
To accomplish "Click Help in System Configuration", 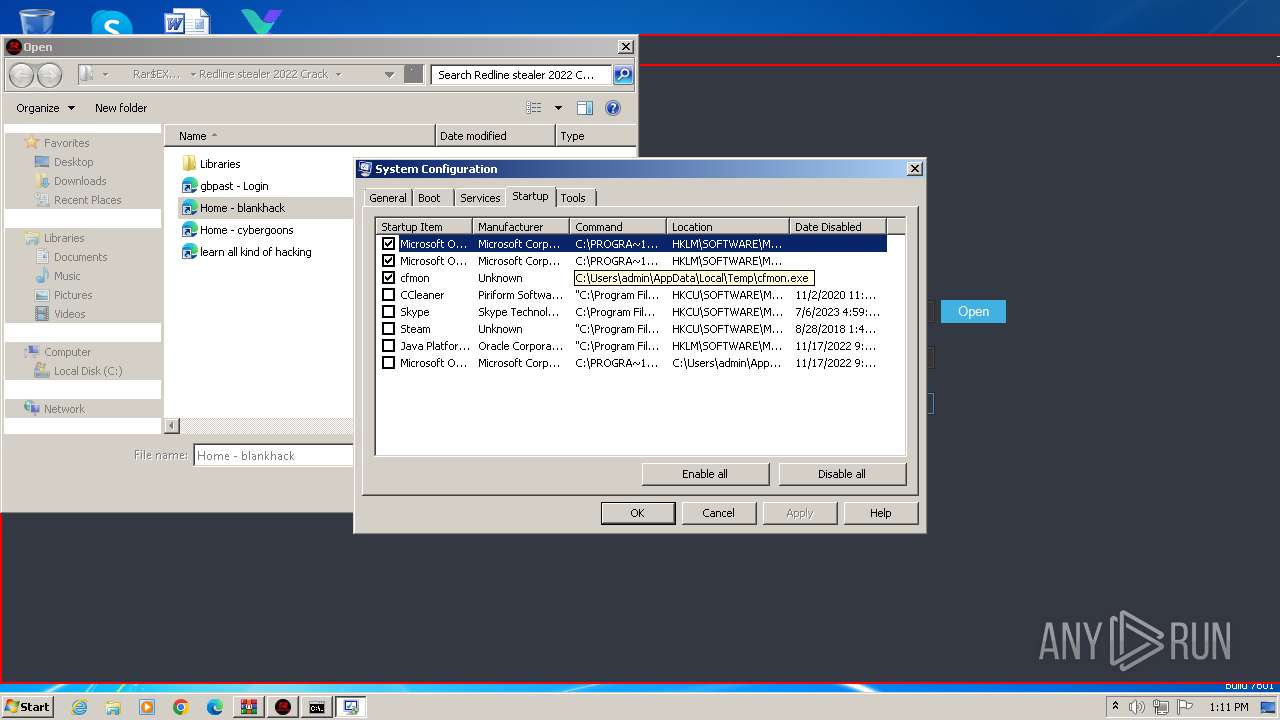I will click(880, 513).
